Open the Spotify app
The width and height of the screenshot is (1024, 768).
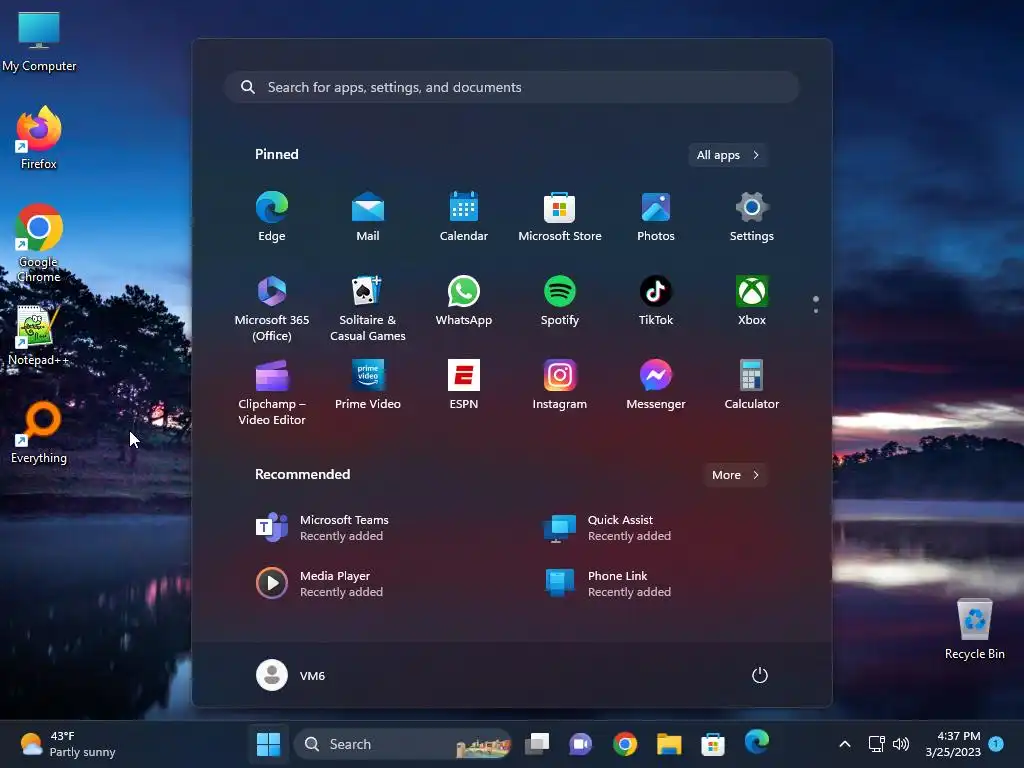(x=560, y=300)
